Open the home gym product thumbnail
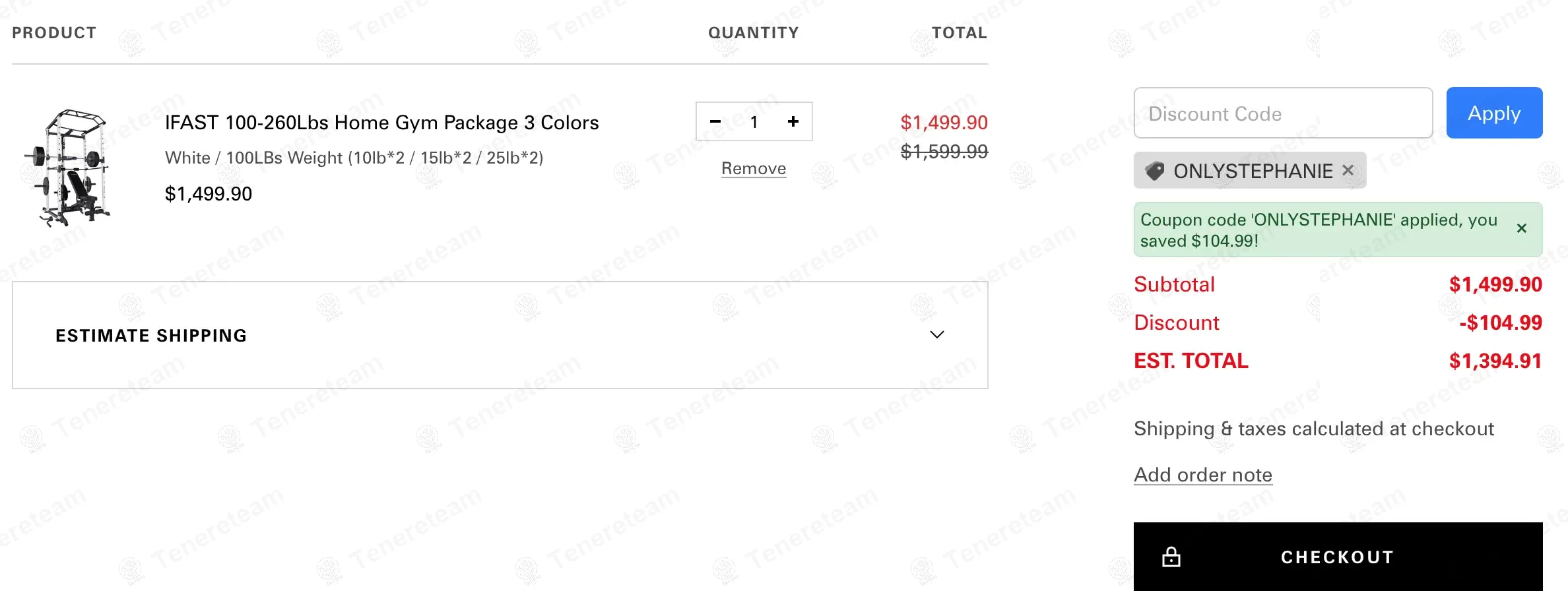The image size is (1568, 616). (x=67, y=168)
